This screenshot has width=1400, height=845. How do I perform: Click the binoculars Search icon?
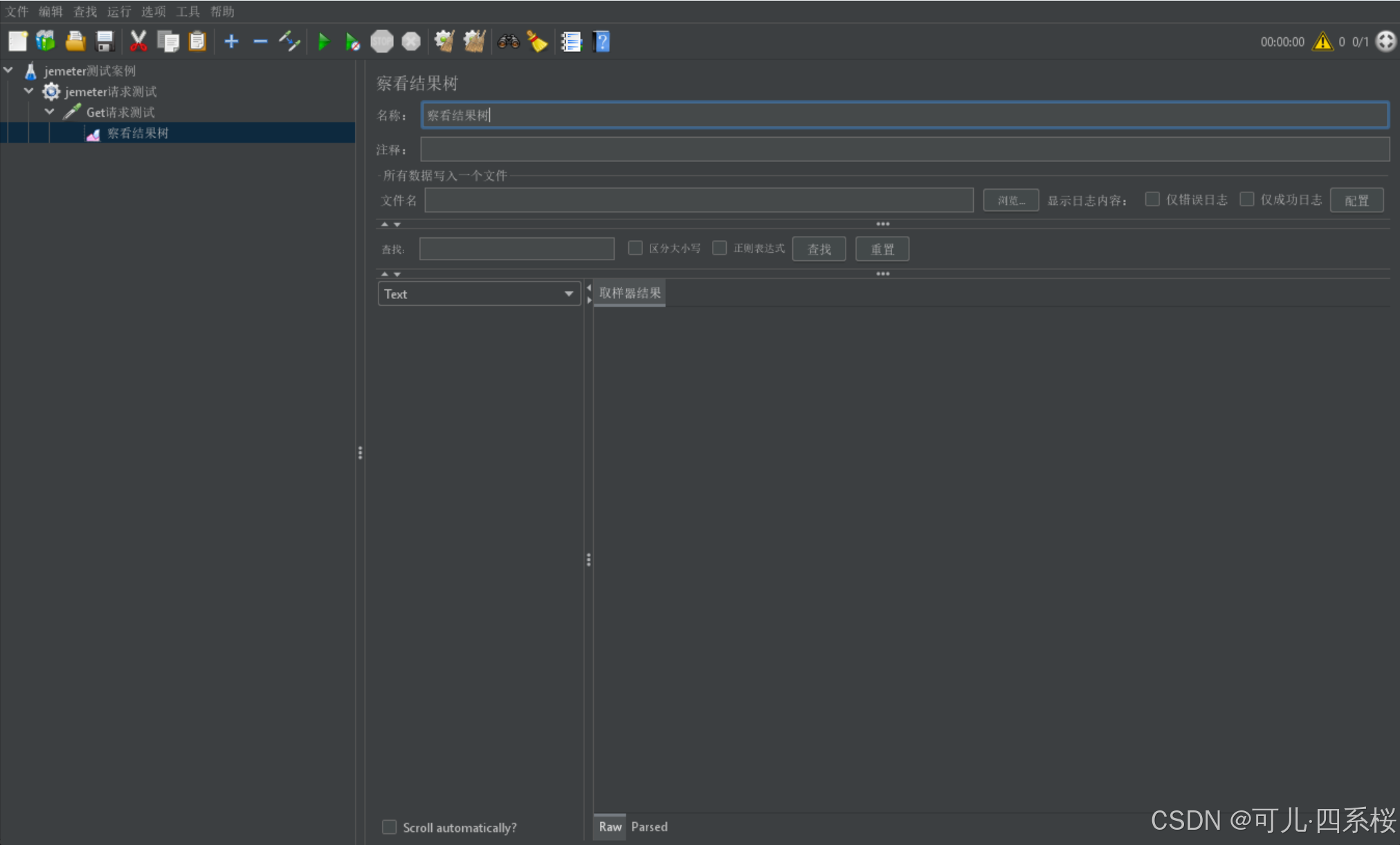pos(508,42)
